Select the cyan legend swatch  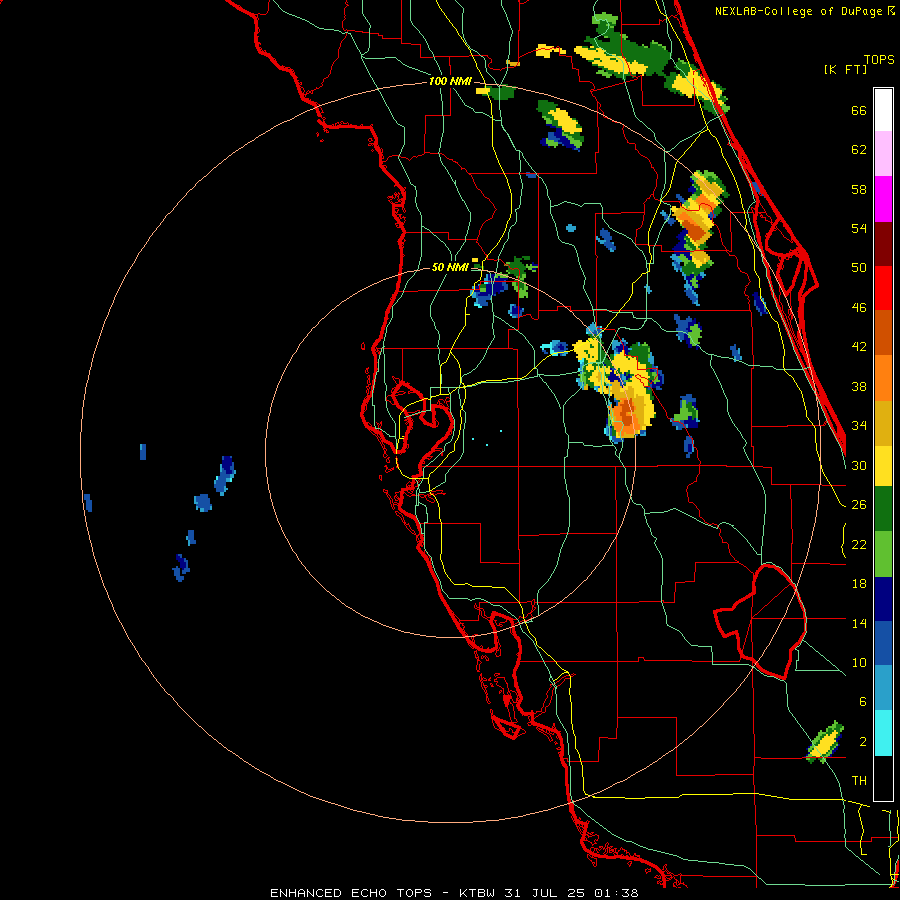(x=883, y=733)
